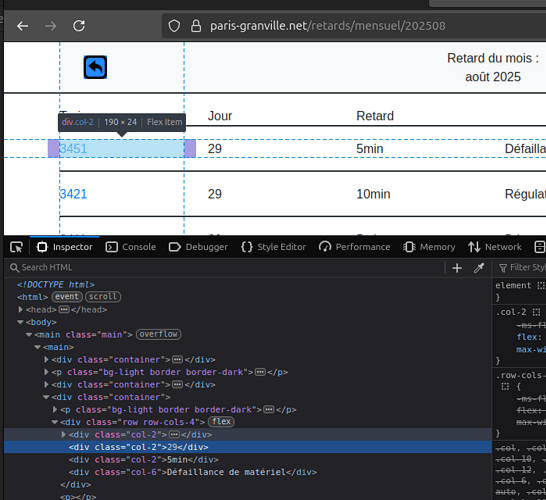Image resolution: width=546 pixels, height=500 pixels.
Task: Toggle the scroll badge on html element
Action: 103,297
